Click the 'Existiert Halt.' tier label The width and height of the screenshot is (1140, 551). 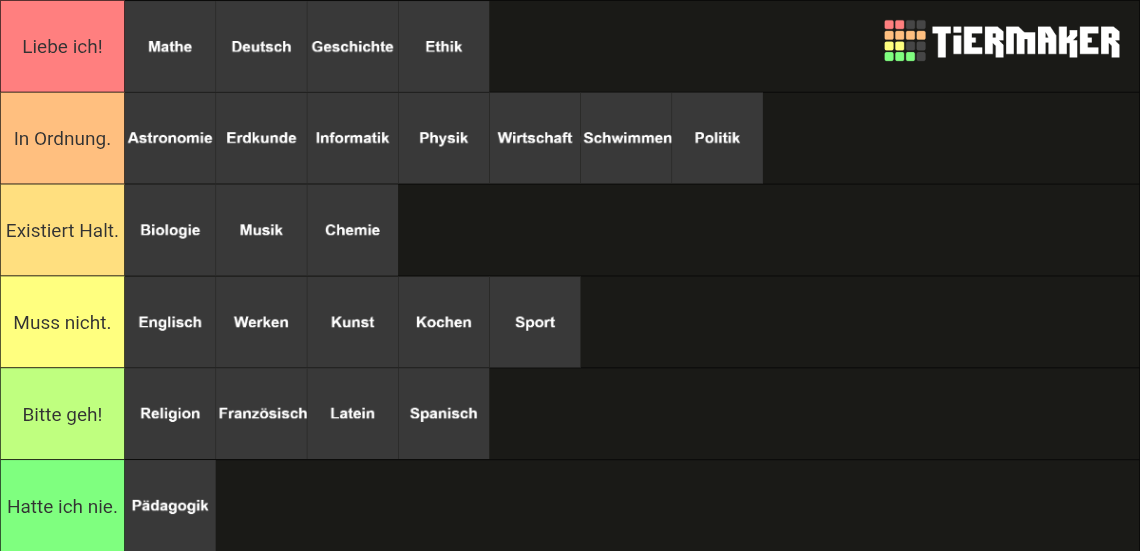62,230
